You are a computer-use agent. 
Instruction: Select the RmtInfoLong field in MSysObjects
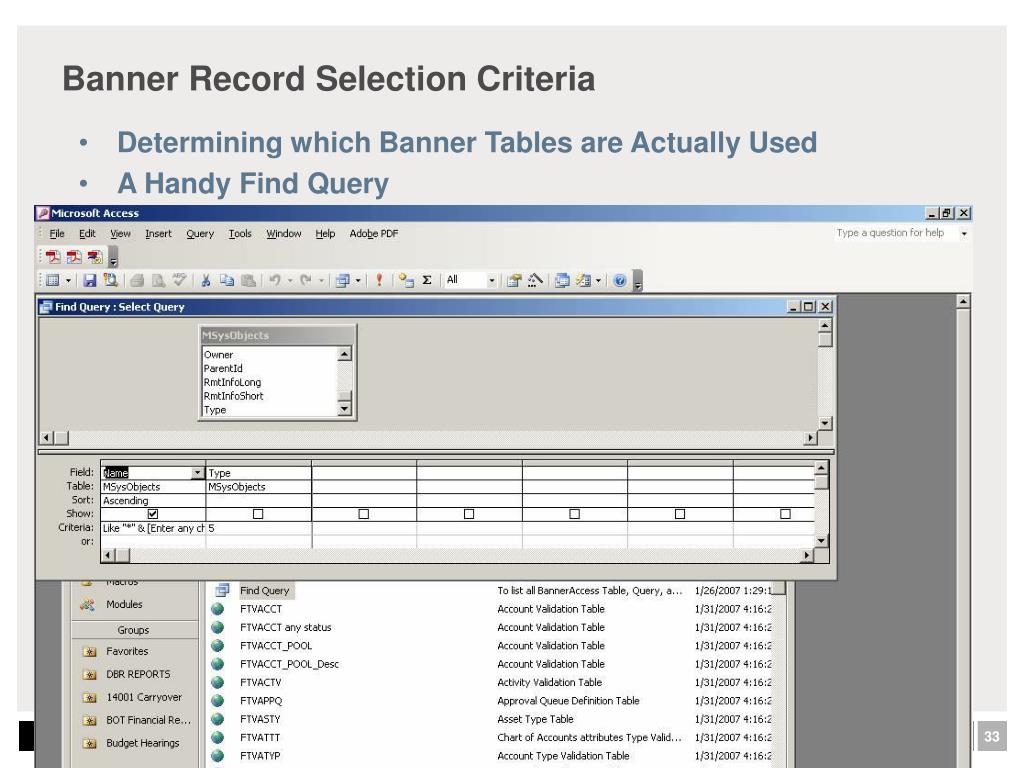point(232,383)
